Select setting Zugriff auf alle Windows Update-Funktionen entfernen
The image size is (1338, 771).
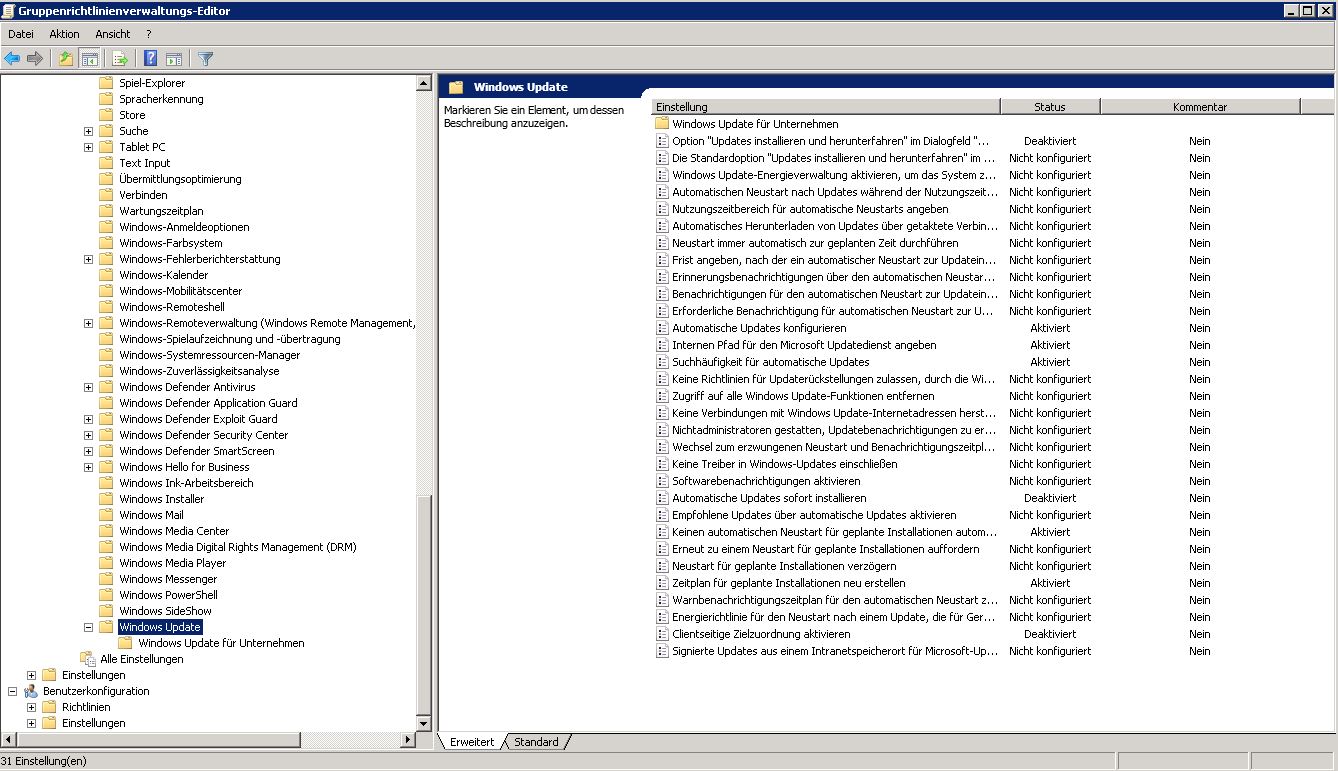803,396
